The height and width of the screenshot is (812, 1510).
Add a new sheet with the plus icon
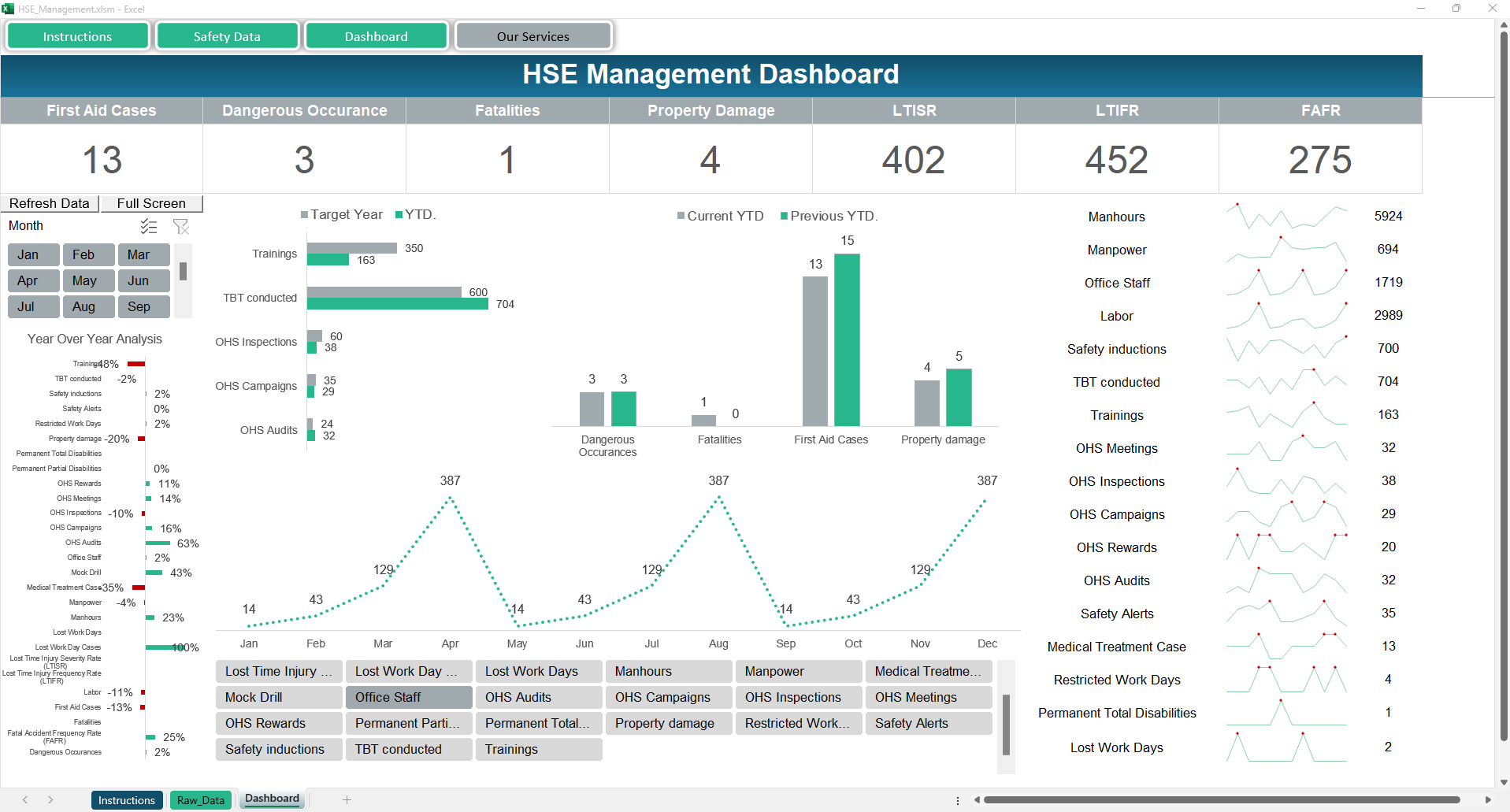coord(347,799)
